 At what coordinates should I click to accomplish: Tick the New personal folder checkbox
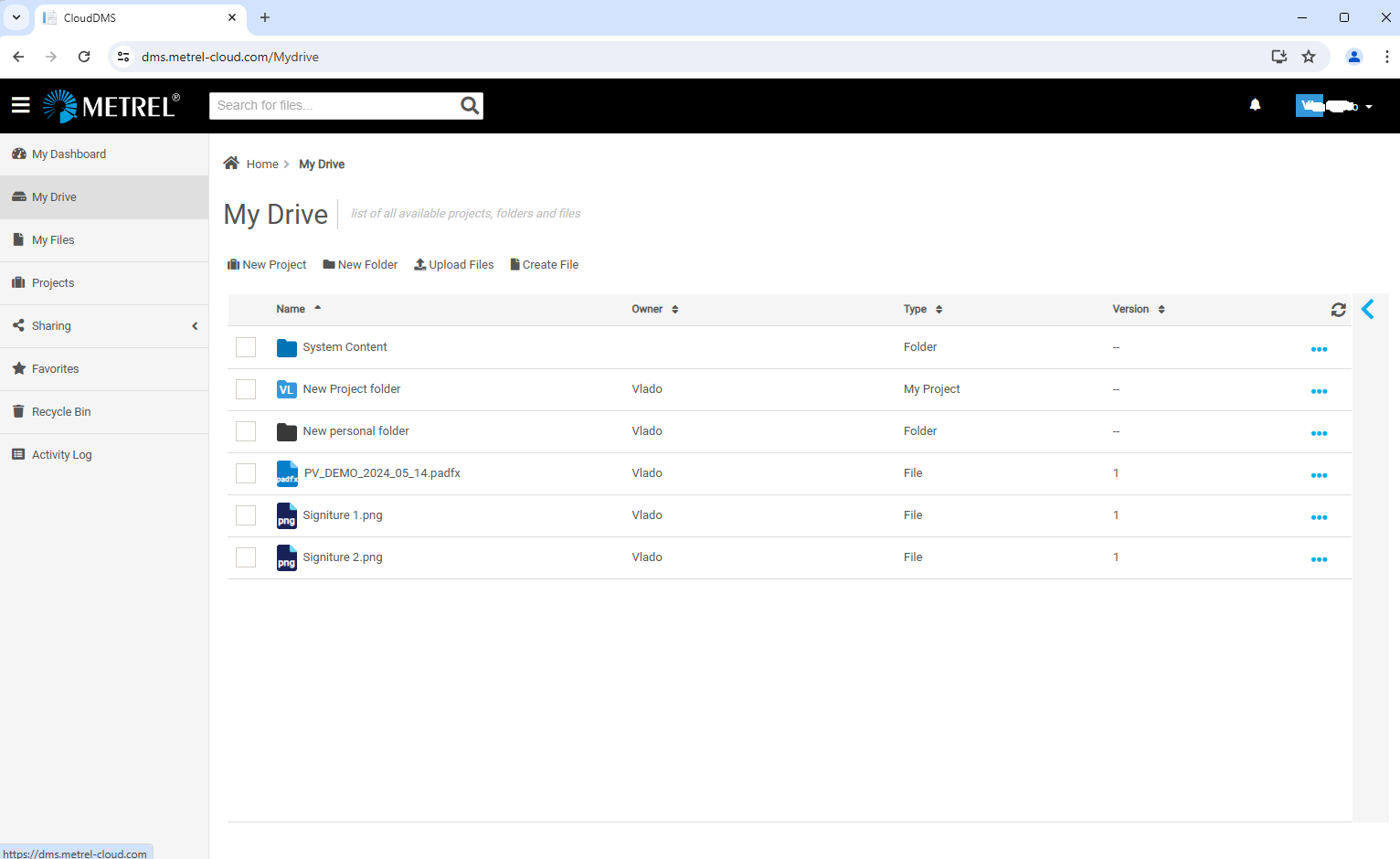pos(246,431)
